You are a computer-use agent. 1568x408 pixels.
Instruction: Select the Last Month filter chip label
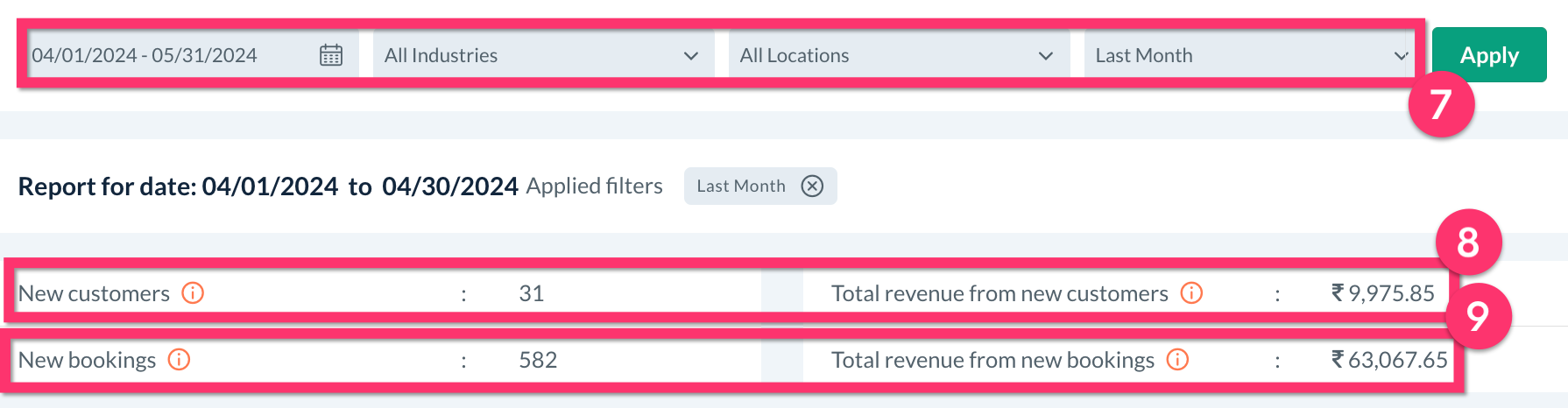click(741, 186)
